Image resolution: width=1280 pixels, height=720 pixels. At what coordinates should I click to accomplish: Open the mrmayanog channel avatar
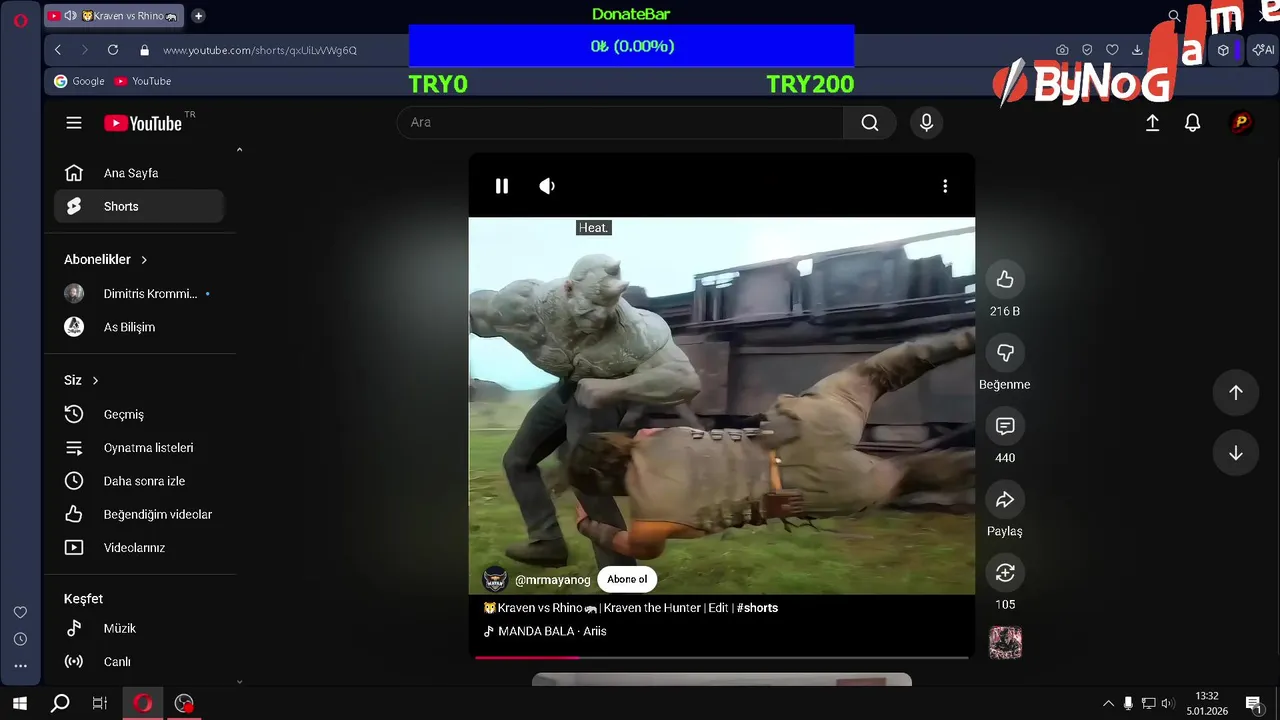click(x=495, y=579)
